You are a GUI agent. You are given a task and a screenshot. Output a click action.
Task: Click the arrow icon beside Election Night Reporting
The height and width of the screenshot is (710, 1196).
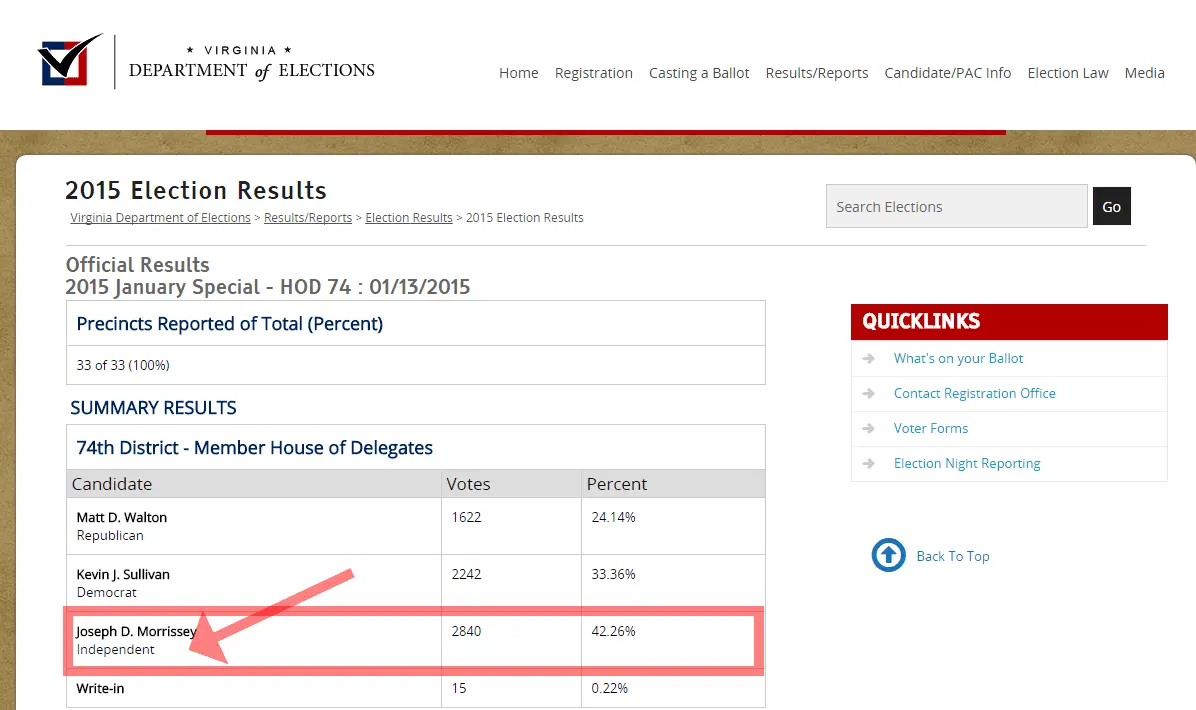tap(869, 463)
